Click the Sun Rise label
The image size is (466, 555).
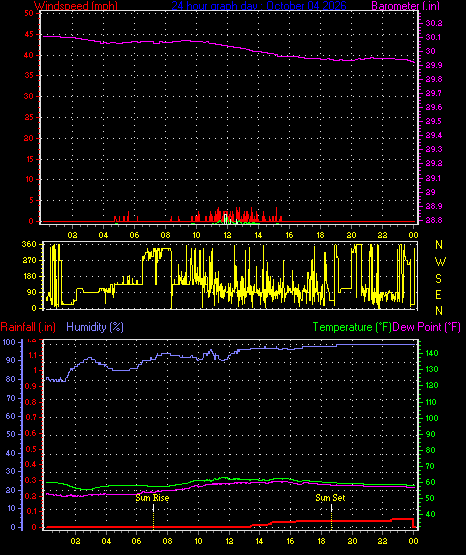(153, 498)
